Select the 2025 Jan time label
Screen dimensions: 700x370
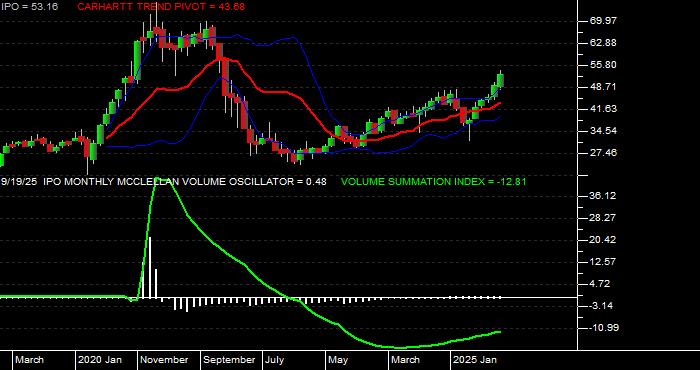(475, 360)
